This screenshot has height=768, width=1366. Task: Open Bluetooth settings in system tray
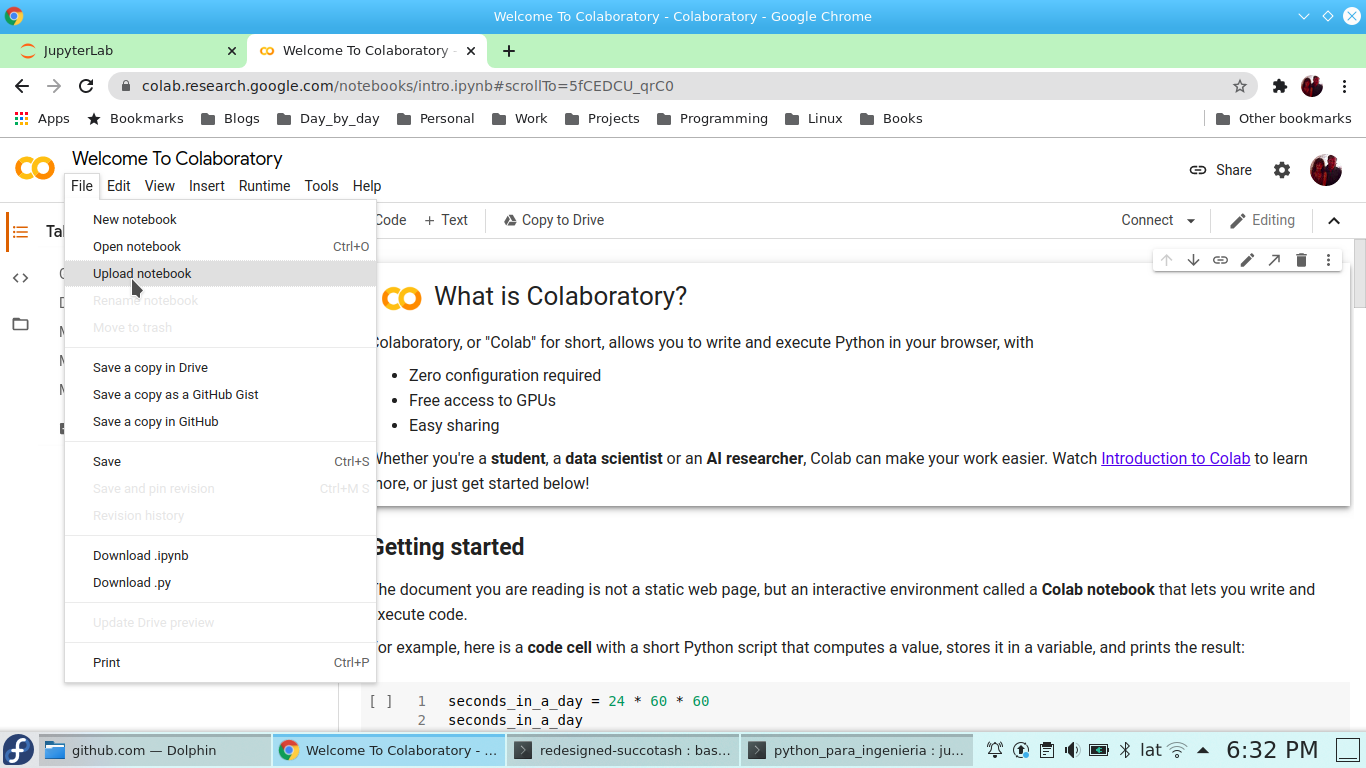[x=1124, y=750]
